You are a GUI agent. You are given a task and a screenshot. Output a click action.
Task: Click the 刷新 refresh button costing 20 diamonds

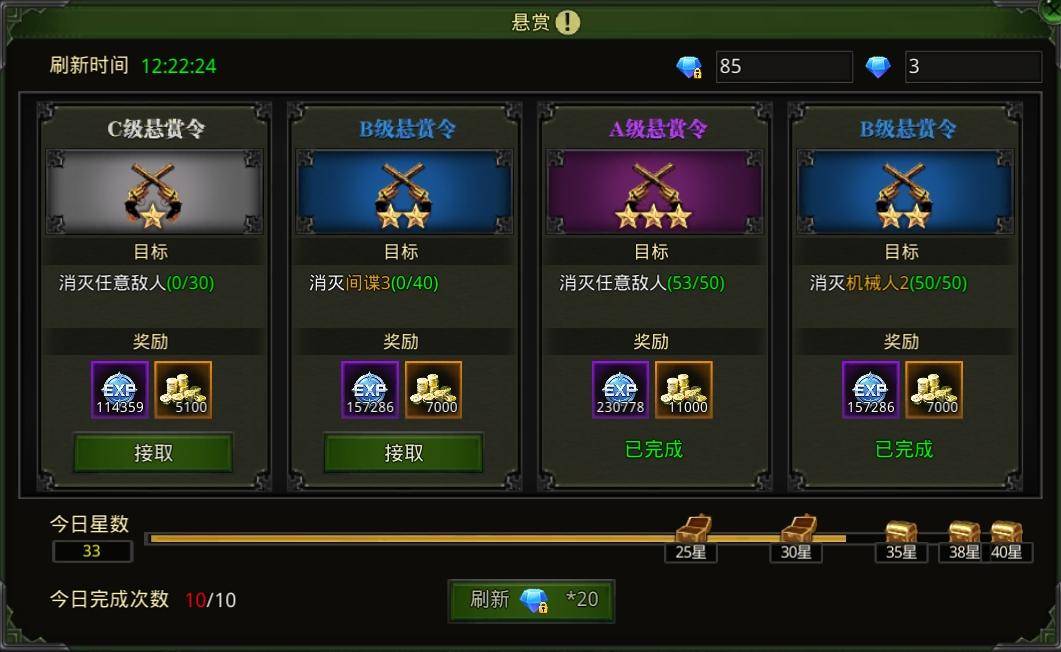(531, 600)
